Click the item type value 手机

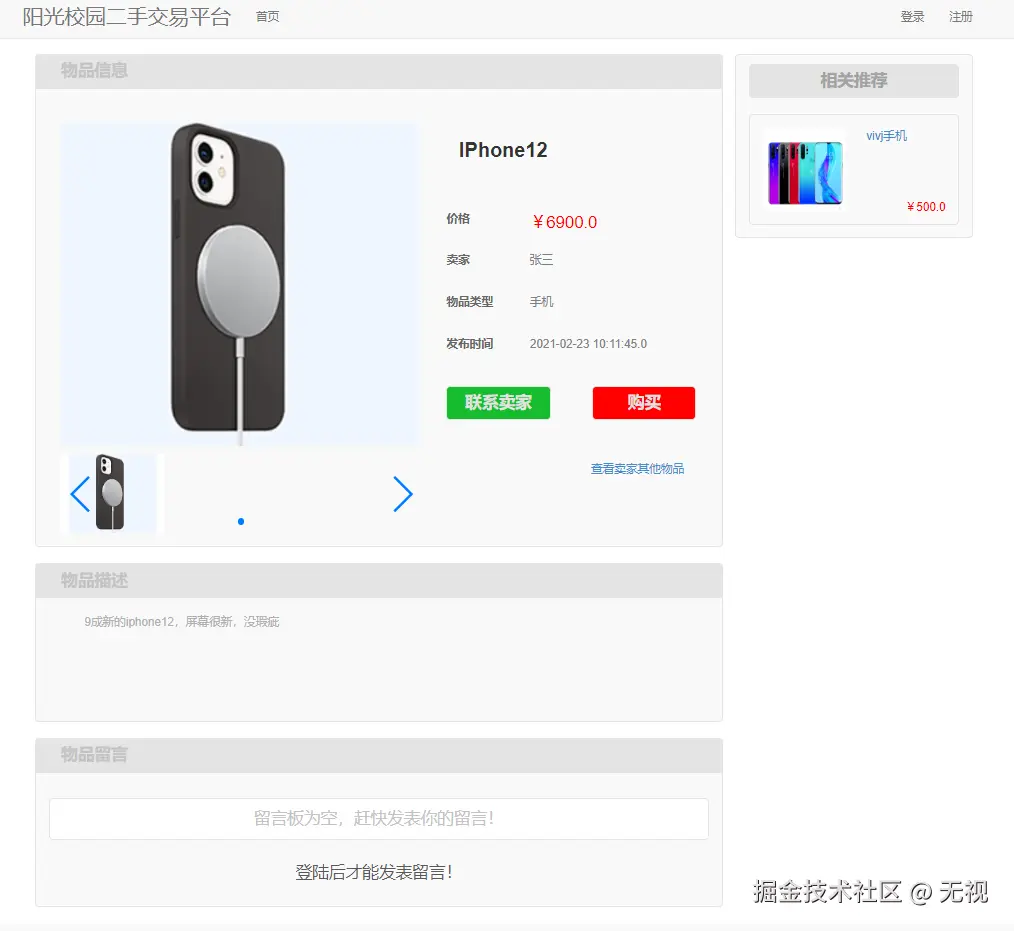[541, 302]
